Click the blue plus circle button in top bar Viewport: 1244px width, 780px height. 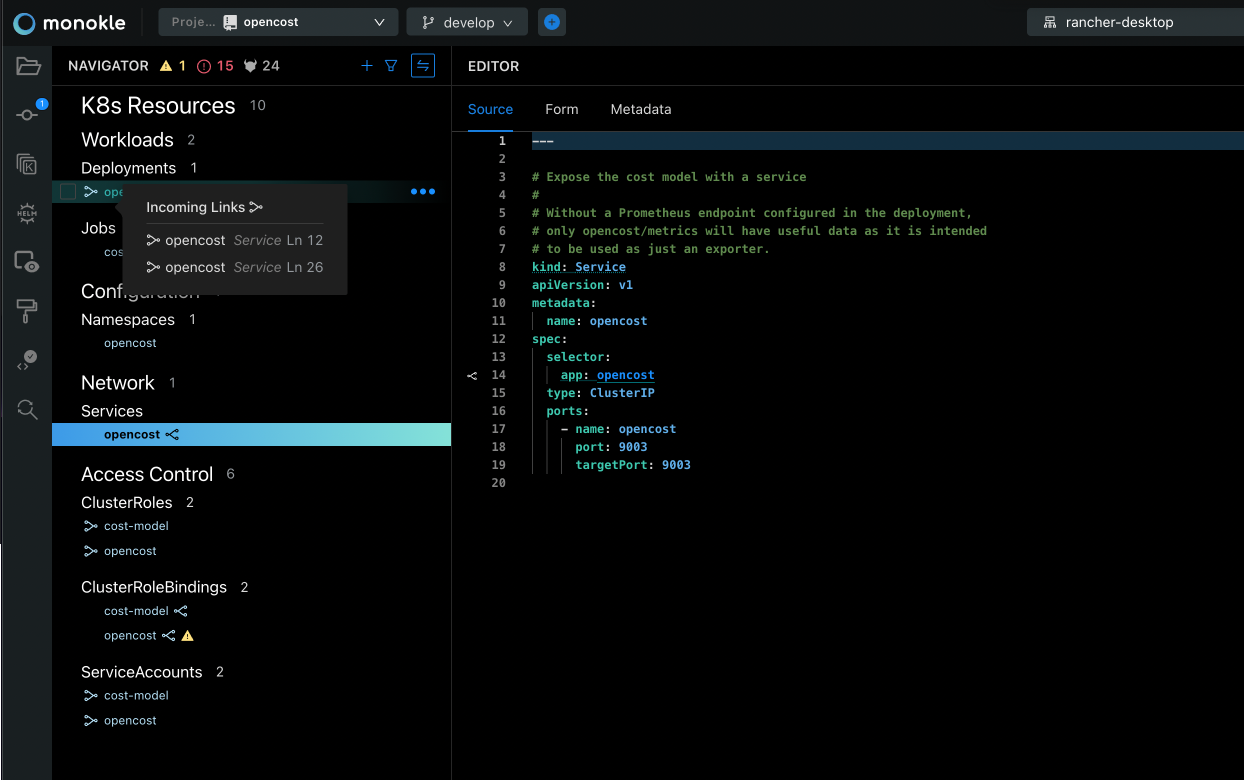click(x=552, y=22)
